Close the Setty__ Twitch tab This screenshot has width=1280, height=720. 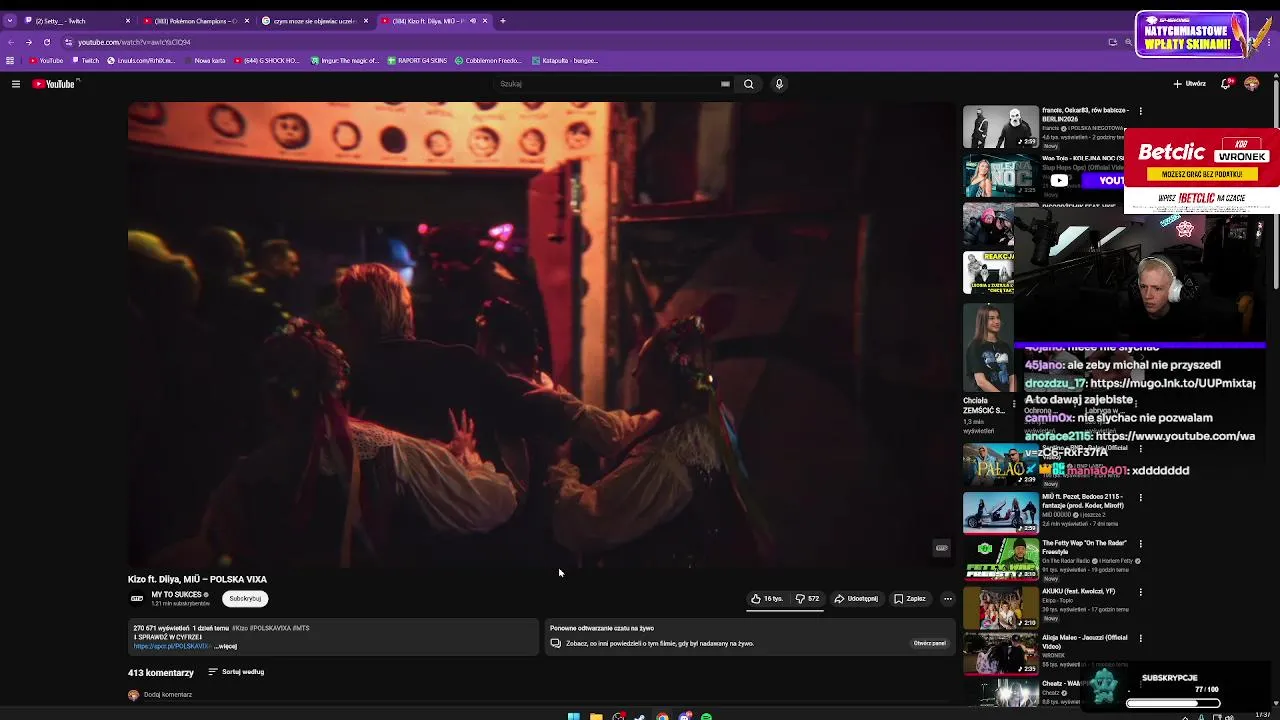(127, 21)
